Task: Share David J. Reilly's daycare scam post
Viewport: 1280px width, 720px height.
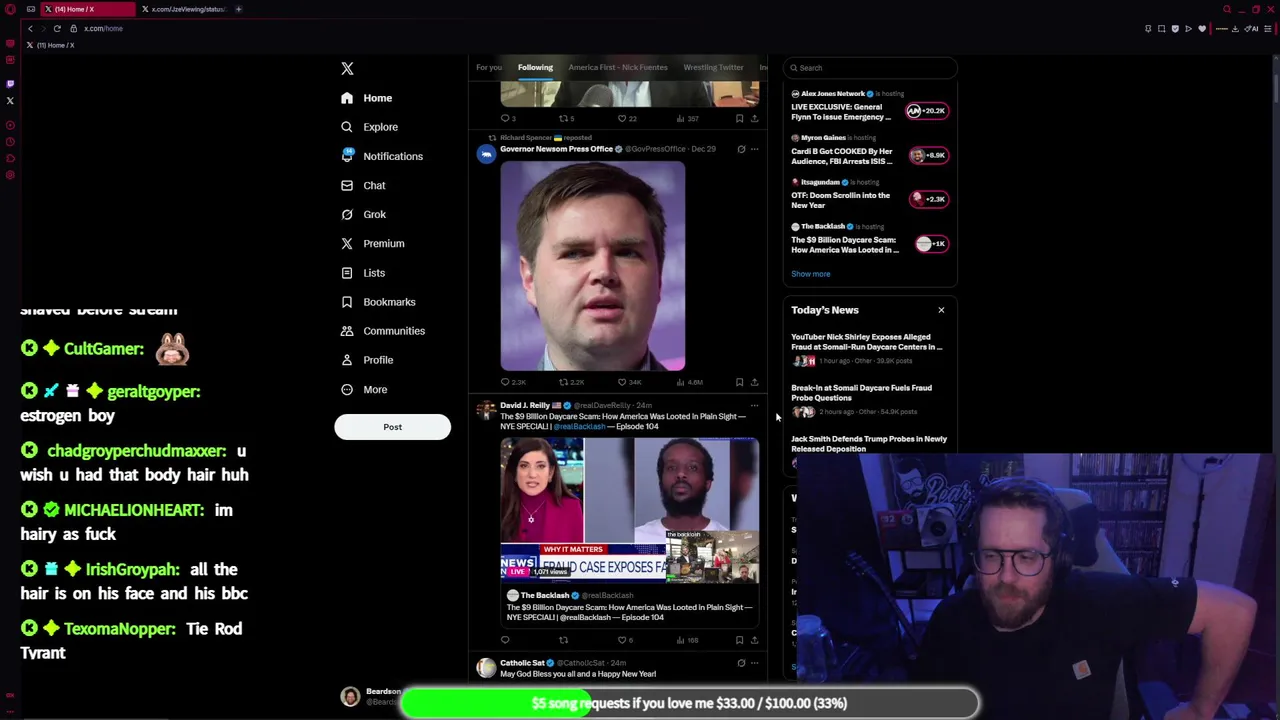Action: [754, 640]
